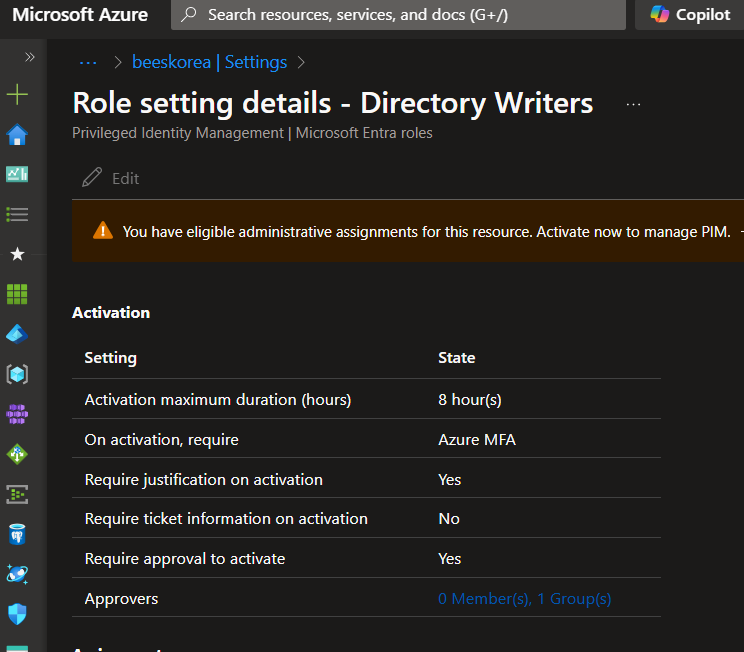Open the sidebar icon with green dots and brackets
The width and height of the screenshot is (744, 652).
(17, 494)
